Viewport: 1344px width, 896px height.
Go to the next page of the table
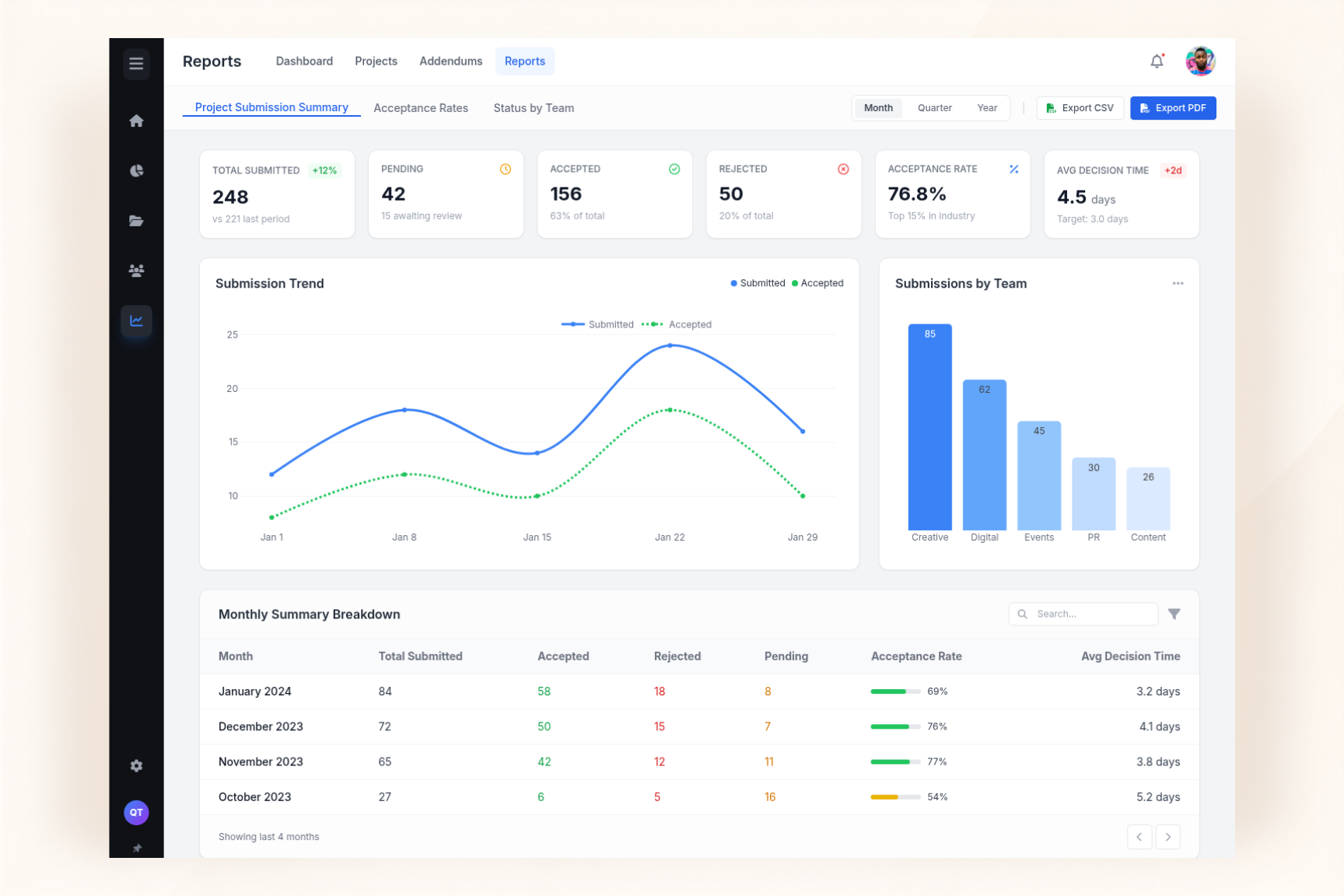1167,837
